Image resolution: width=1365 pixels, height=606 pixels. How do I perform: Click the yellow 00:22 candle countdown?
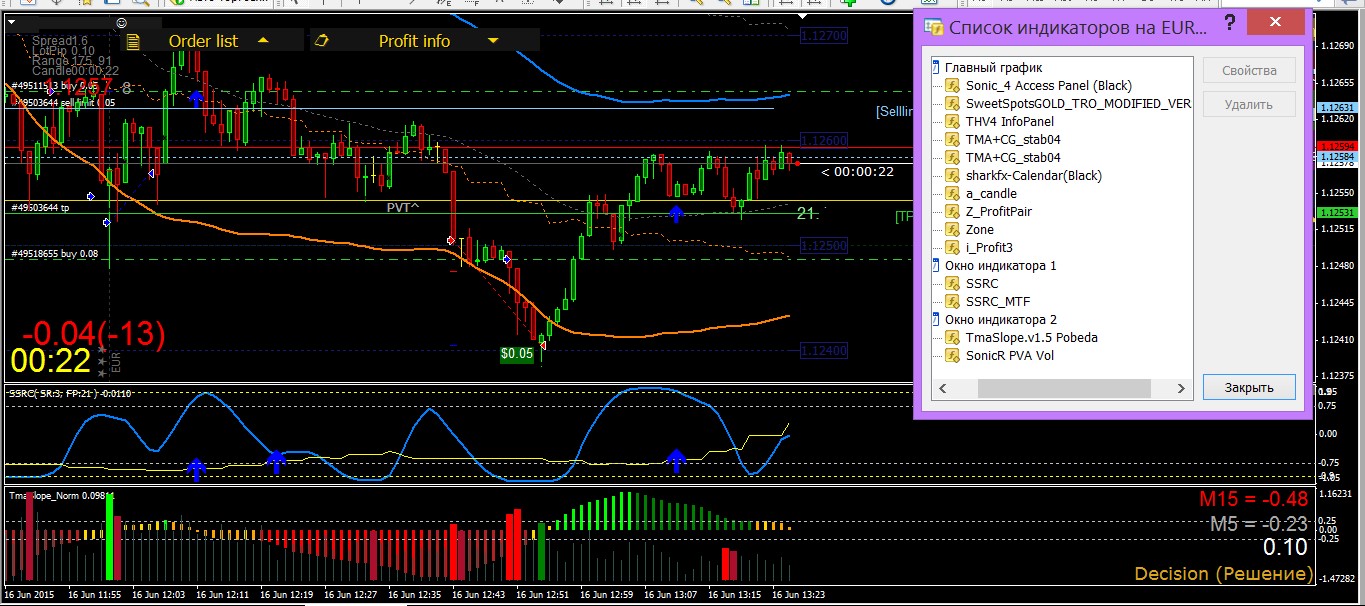[51, 361]
